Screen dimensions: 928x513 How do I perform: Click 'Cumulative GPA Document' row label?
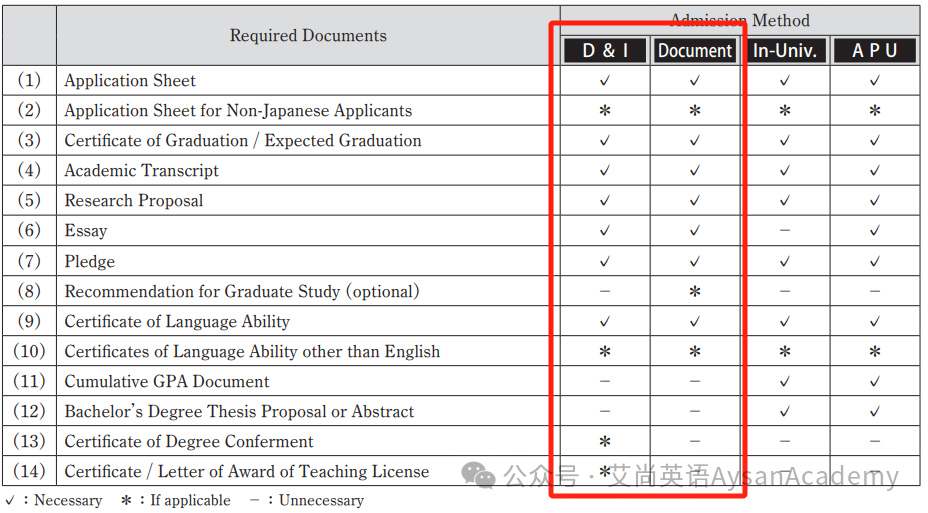(x=167, y=382)
